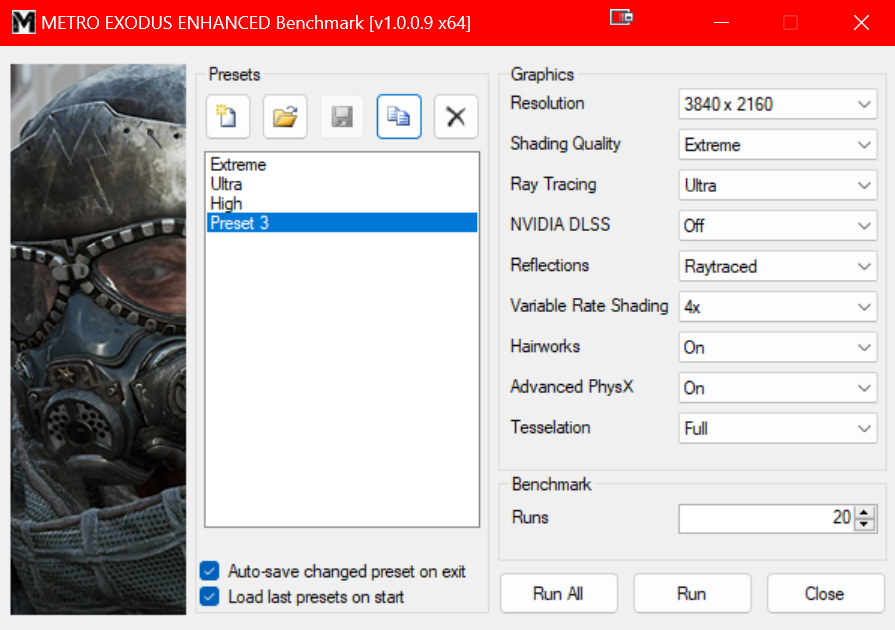This screenshot has width=895, height=630.
Task: Select the Extreme preset in the list
Action: (342, 164)
